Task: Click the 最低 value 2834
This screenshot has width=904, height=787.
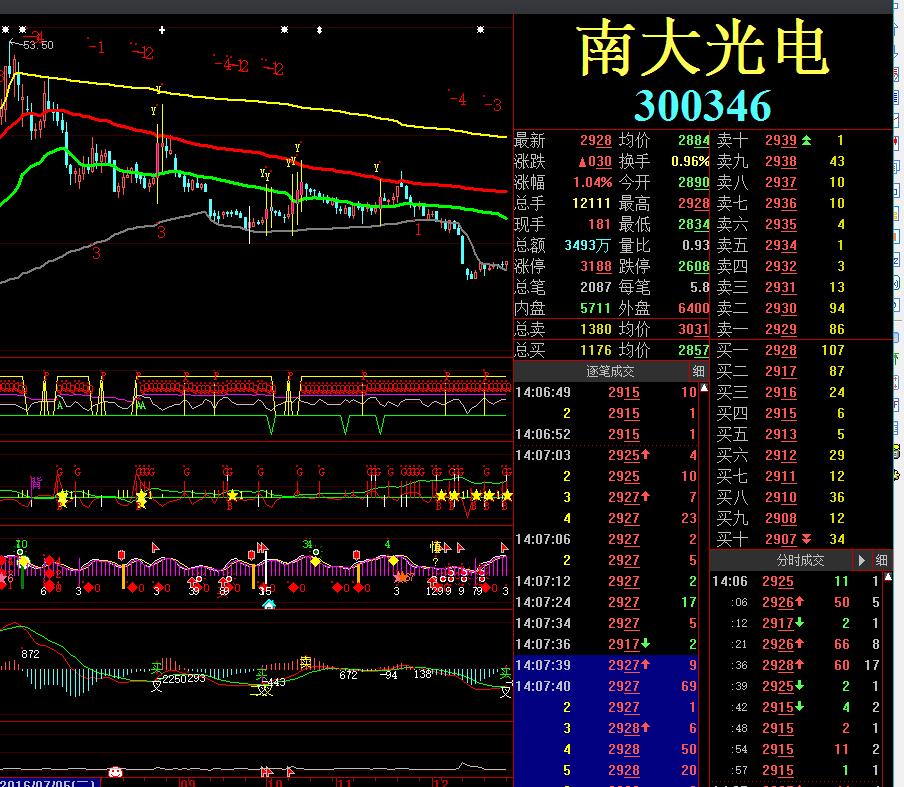Action: click(694, 224)
